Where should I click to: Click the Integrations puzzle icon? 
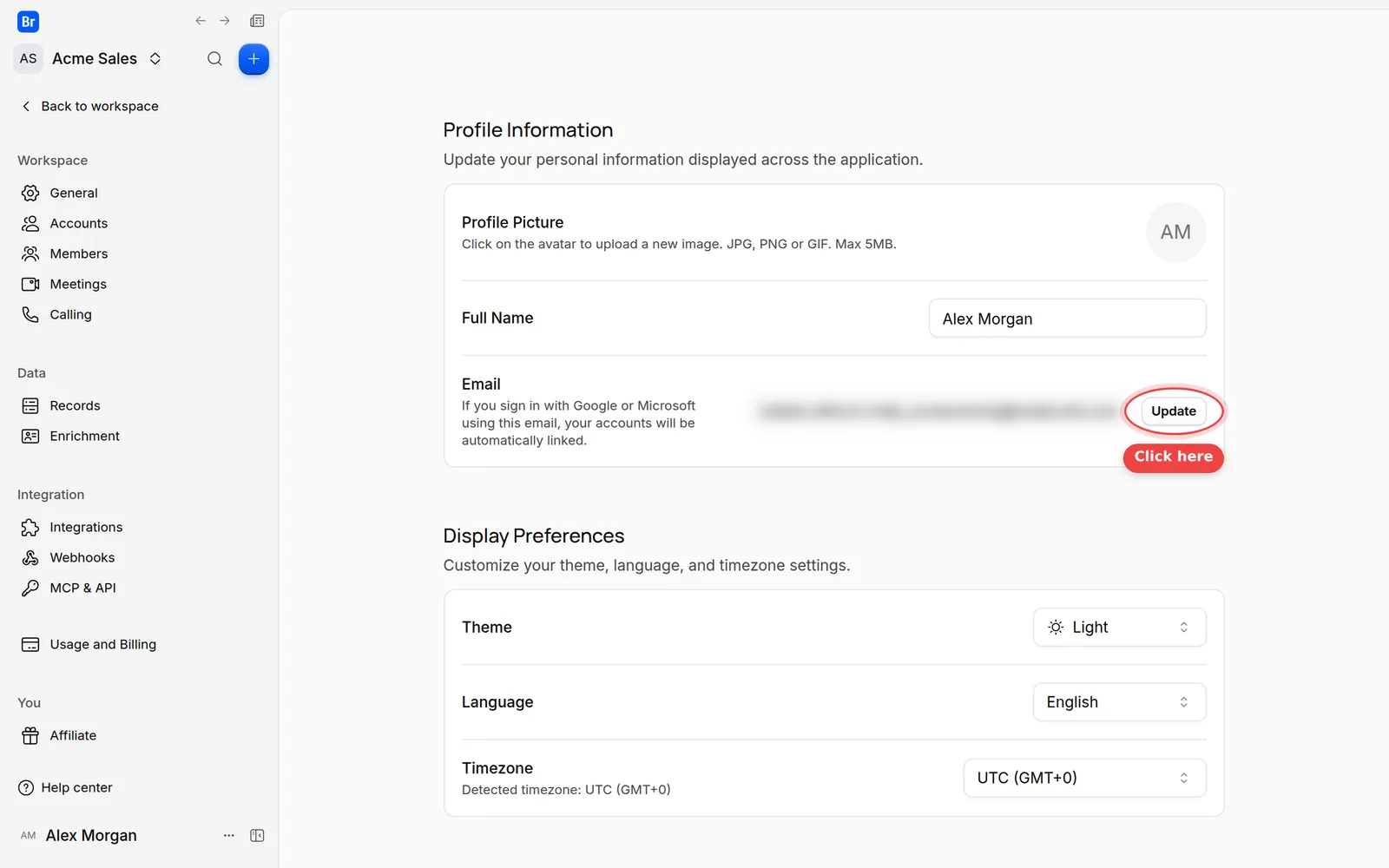30,527
